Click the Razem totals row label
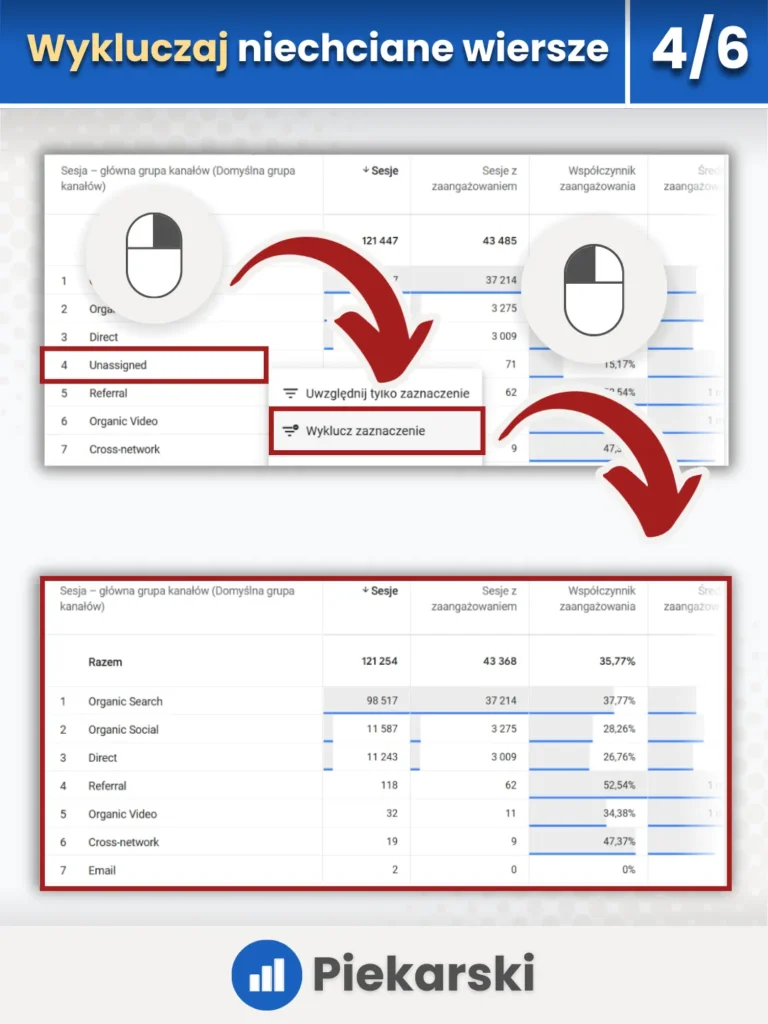The image size is (768, 1024). tap(105, 662)
